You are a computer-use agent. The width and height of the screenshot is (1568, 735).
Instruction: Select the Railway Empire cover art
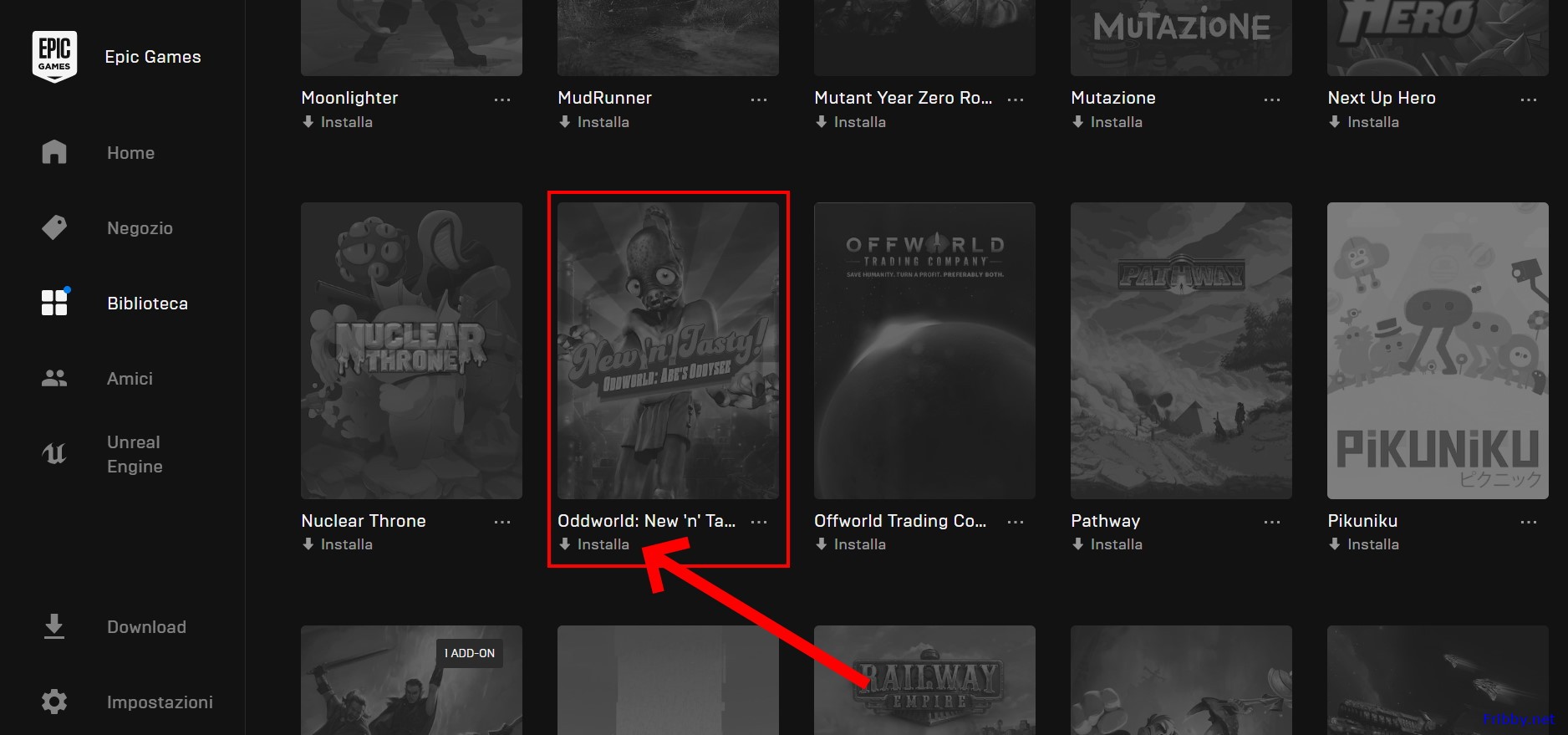point(924,680)
